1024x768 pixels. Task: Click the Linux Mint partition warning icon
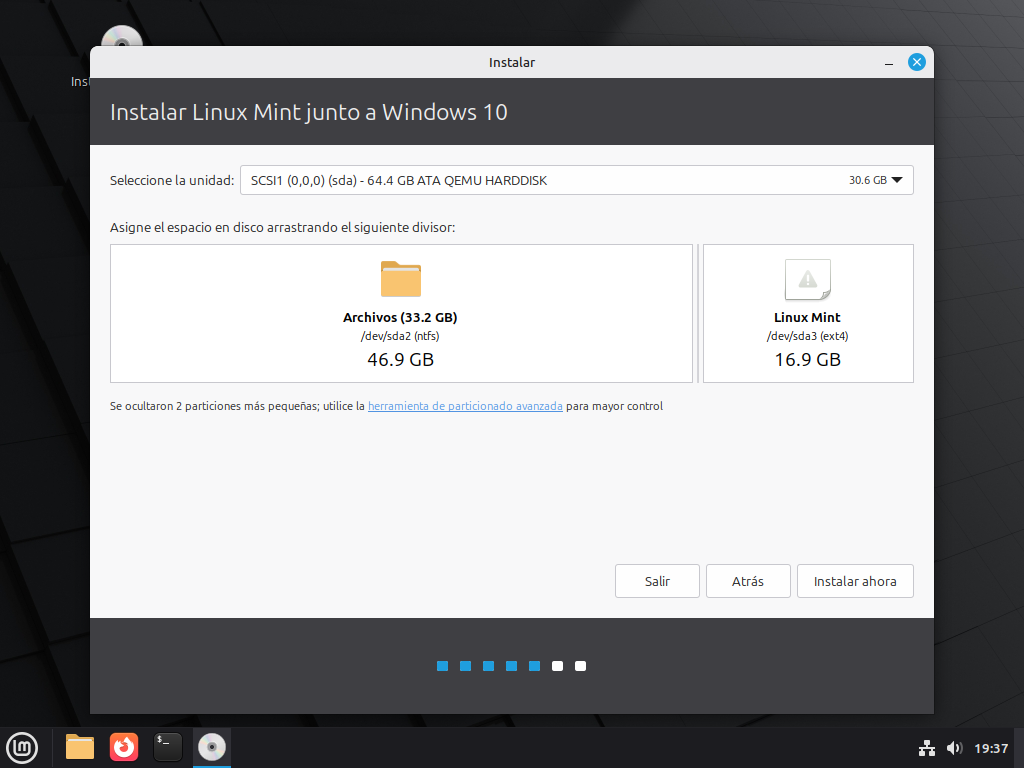tap(807, 280)
